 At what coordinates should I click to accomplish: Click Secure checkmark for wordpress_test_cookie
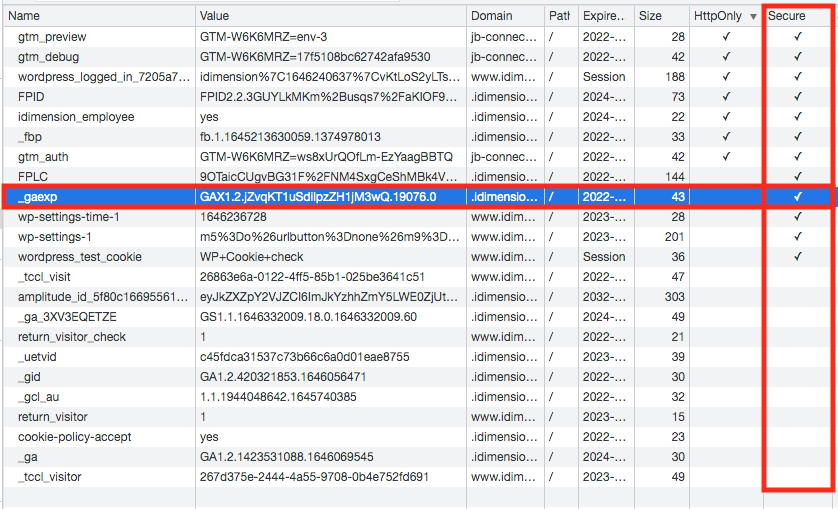pos(798,257)
